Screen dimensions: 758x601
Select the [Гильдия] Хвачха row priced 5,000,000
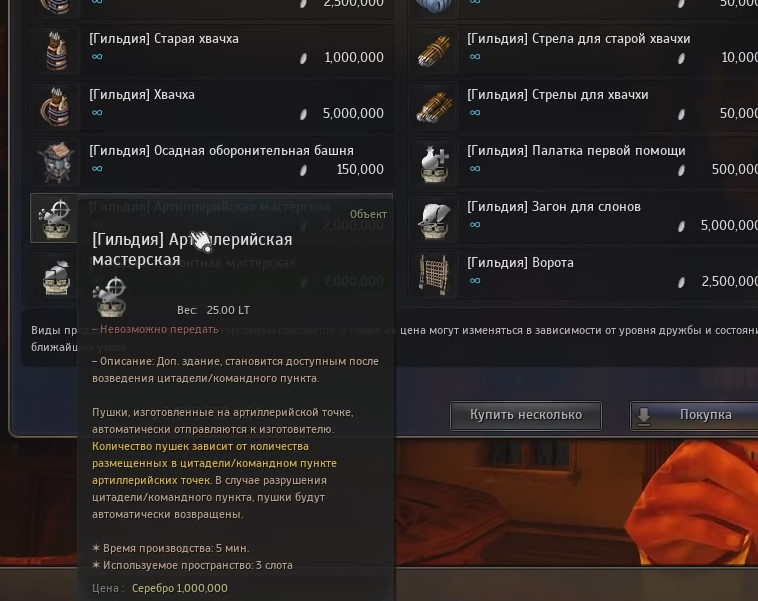coord(212,106)
